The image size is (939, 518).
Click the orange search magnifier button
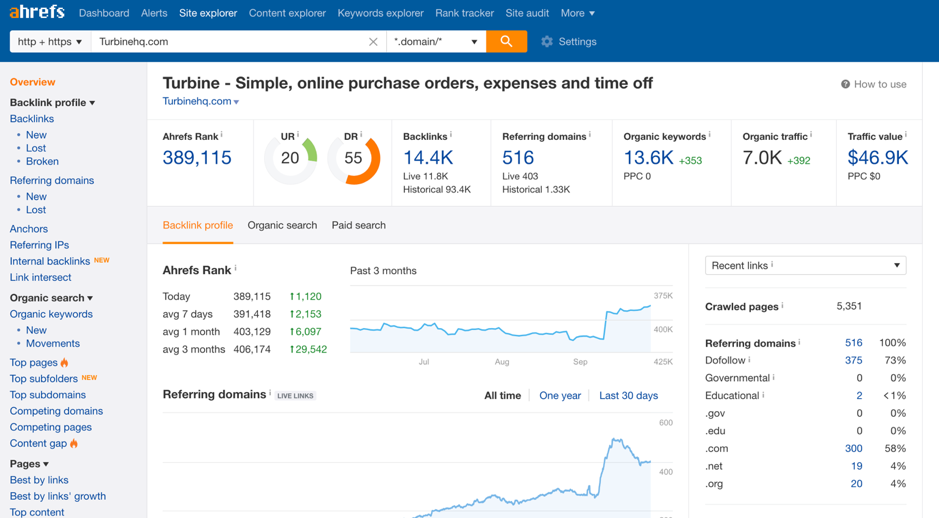pos(507,41)
